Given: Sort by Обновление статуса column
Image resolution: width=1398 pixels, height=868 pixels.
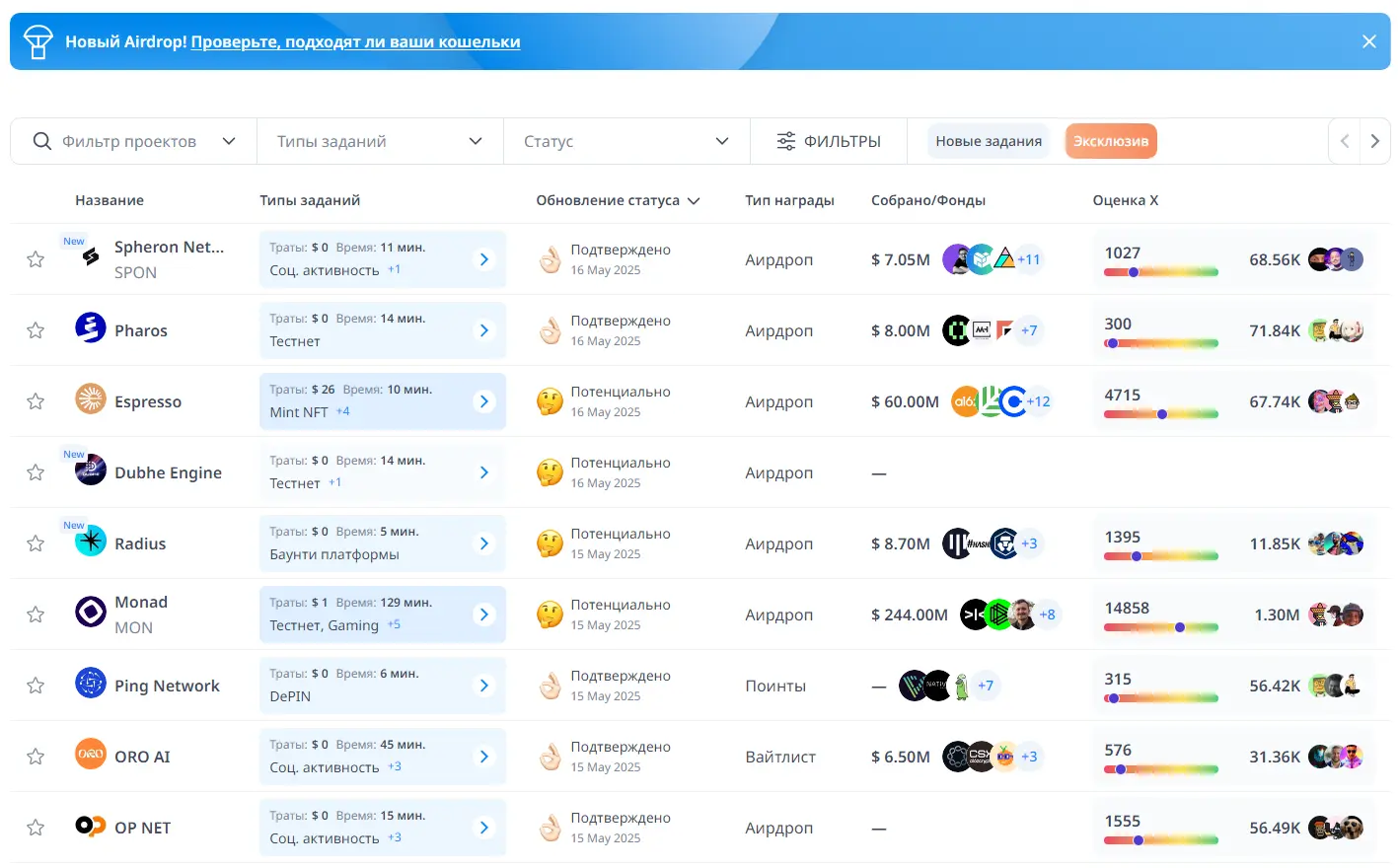Looking at the screenshot, I should 618,200.
